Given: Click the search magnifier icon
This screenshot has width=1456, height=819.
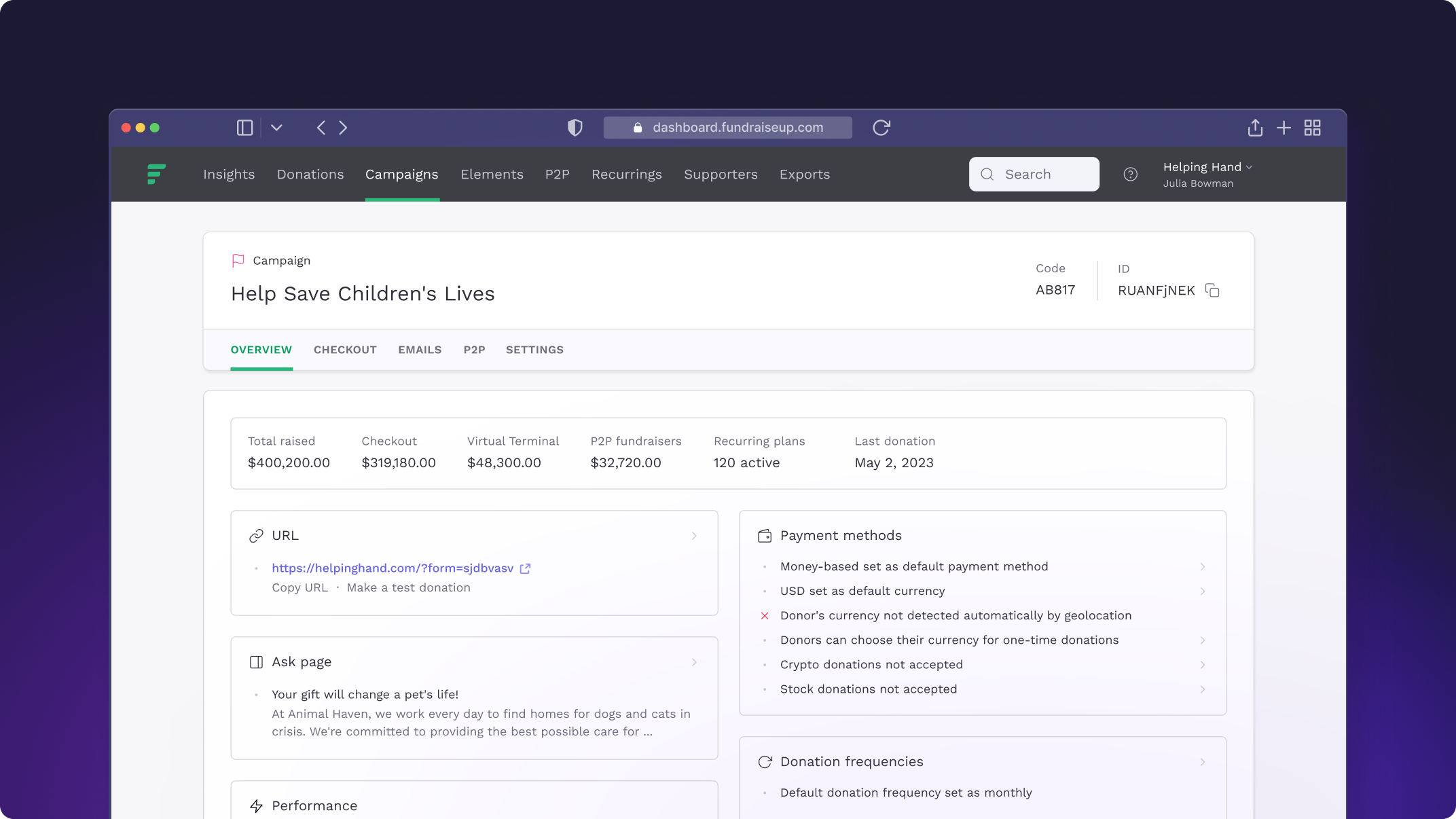Looking at the screenshot, I should (987, 175).
